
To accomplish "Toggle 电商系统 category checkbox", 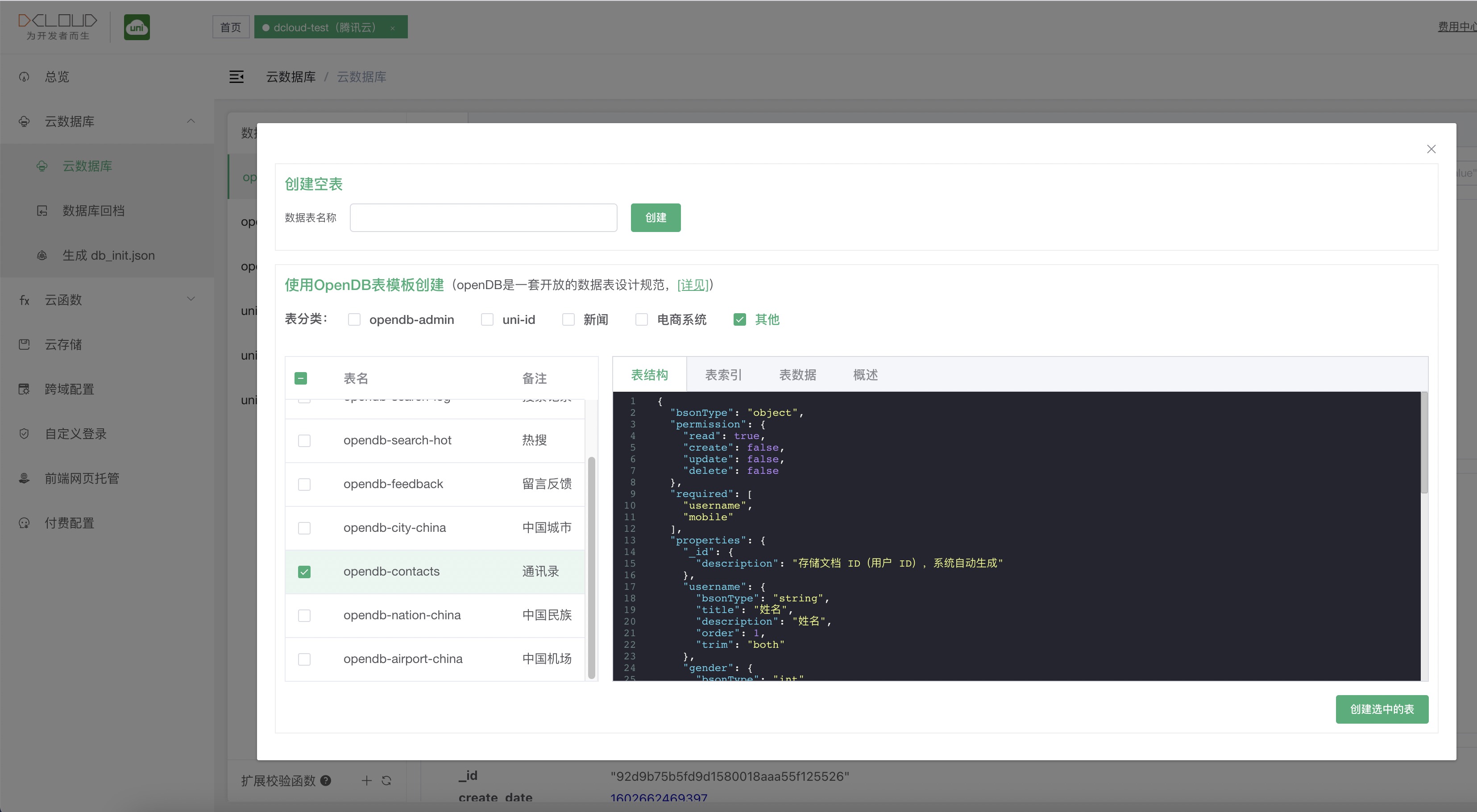I will tap(642, 319).
